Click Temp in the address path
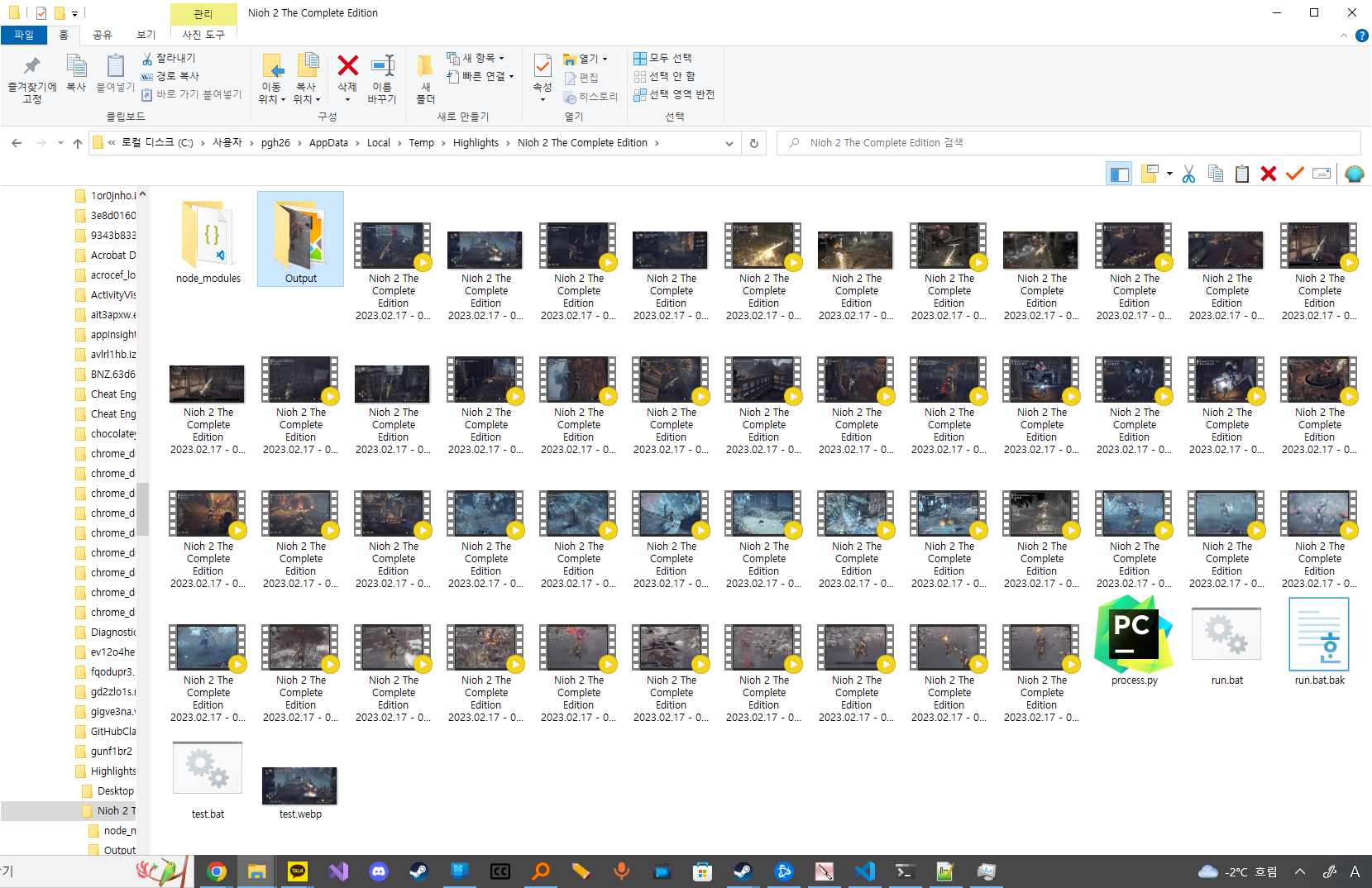This screenshot has height=888, width=1372. pyautogui.click(x=421, y=143)
